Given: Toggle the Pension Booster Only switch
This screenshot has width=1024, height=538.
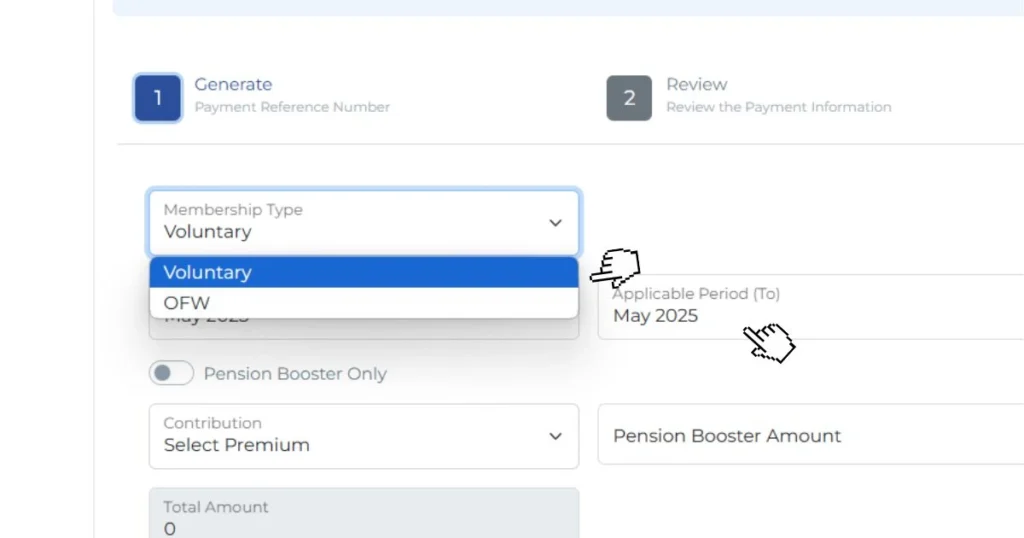Looking at the screenshot, I should 171,373.
